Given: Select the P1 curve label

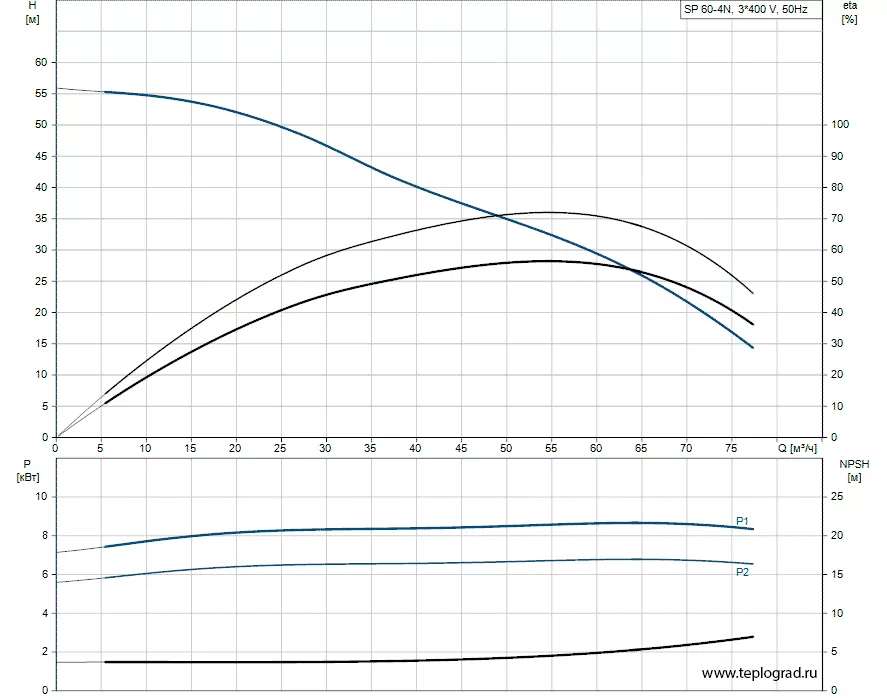Looking at the screenshot, I should pyautogui.click(x=742, y=521).
